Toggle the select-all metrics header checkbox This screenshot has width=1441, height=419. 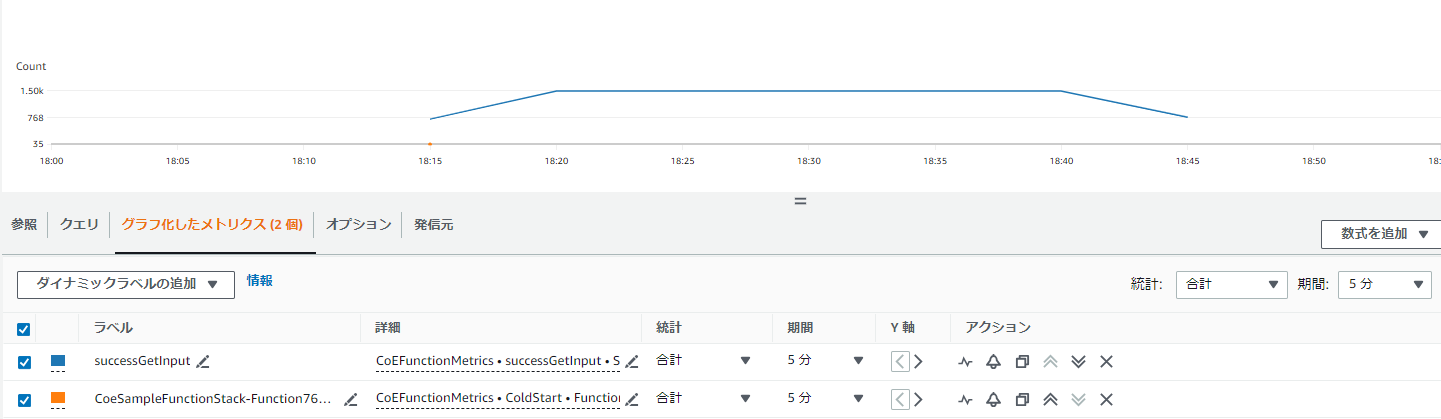[x=24, y=329]
